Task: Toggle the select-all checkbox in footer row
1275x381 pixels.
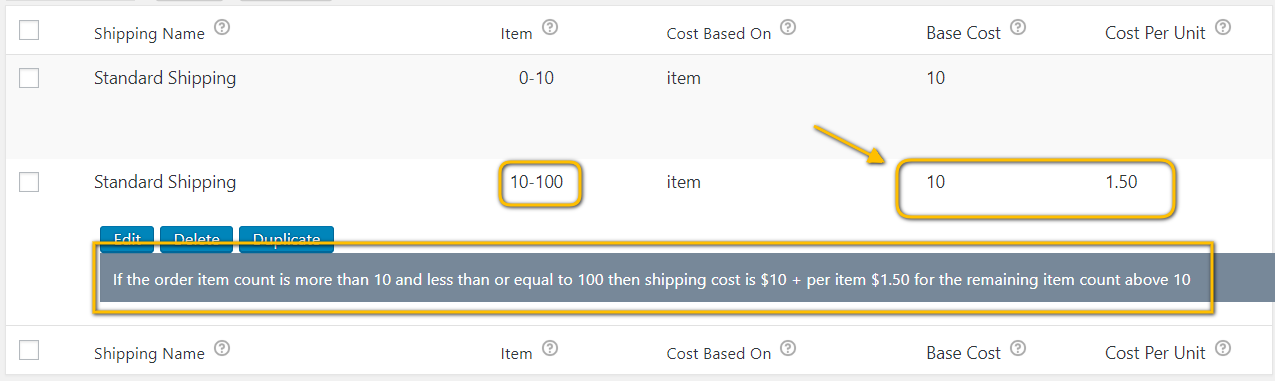Action: 29,351
